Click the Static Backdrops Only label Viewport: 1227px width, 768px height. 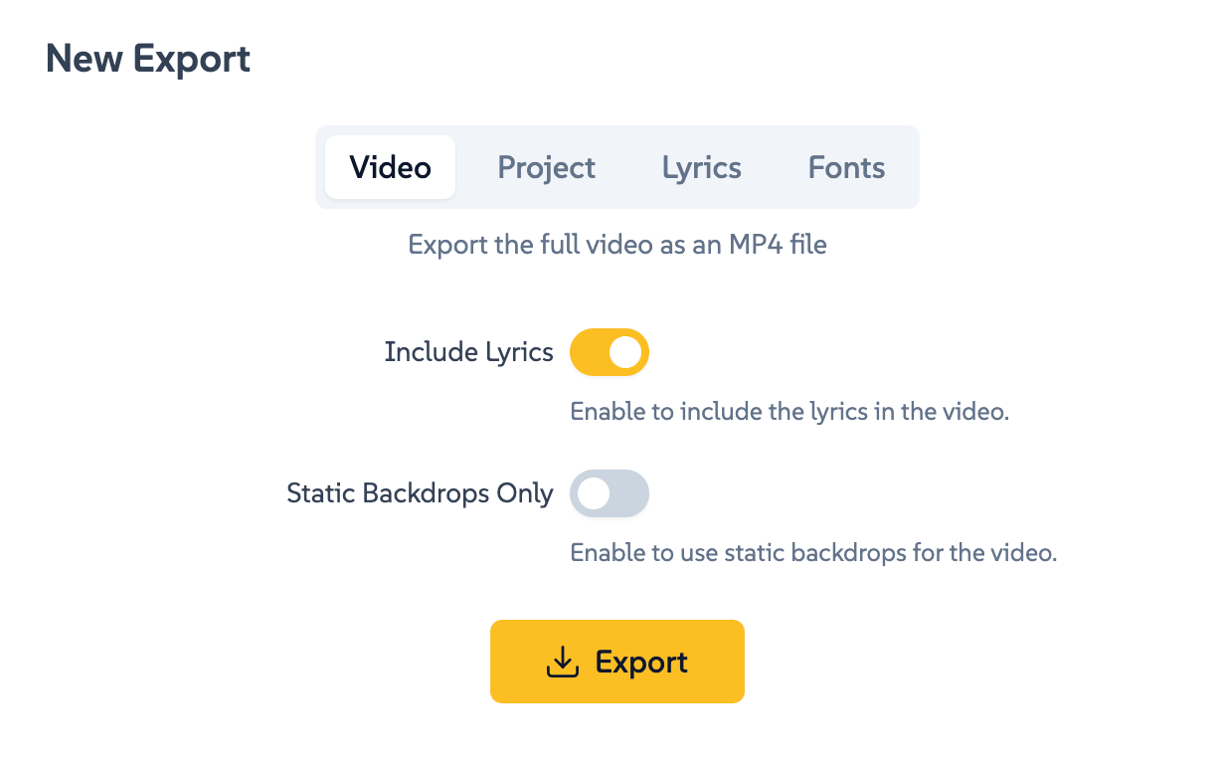419,494
